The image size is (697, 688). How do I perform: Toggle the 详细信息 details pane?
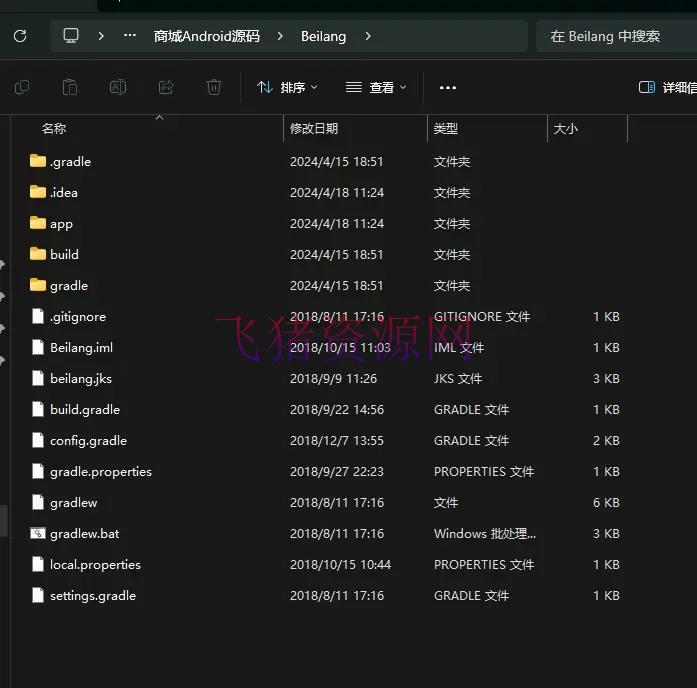tap(667, 88)
